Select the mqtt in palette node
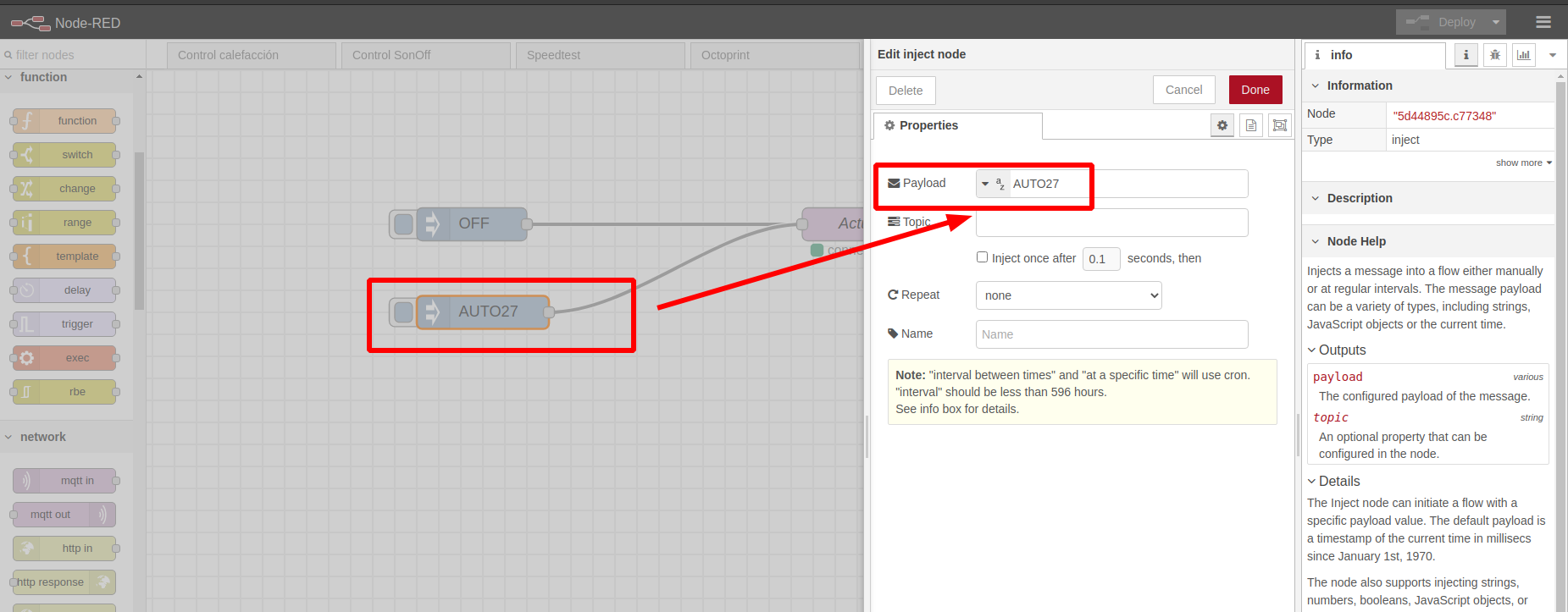This screenshot has height=612, width=1568. (x=64, y=481)
